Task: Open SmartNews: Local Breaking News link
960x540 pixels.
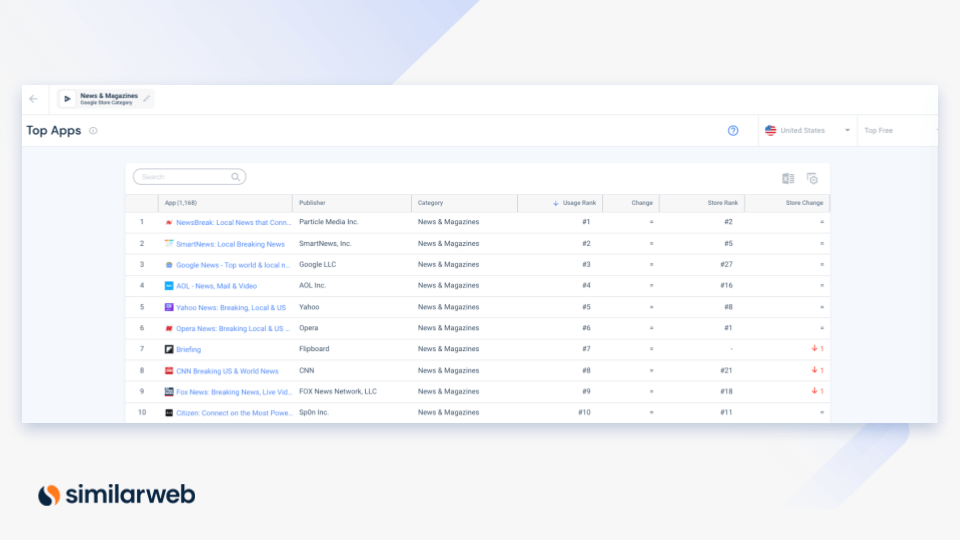Action: [230, 244]
